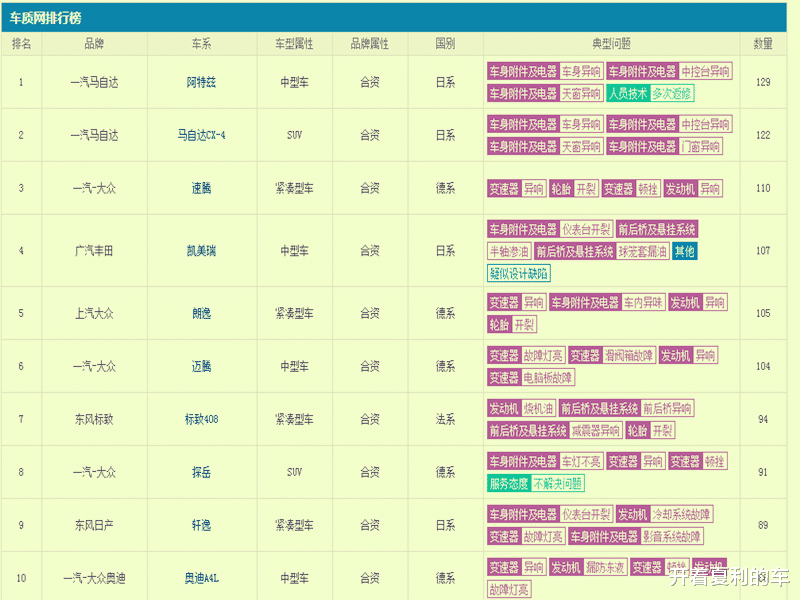Click the 服务态度 不解决问题 tag
The height and width of the screenshot is (600, 800).
coord(536,484)
